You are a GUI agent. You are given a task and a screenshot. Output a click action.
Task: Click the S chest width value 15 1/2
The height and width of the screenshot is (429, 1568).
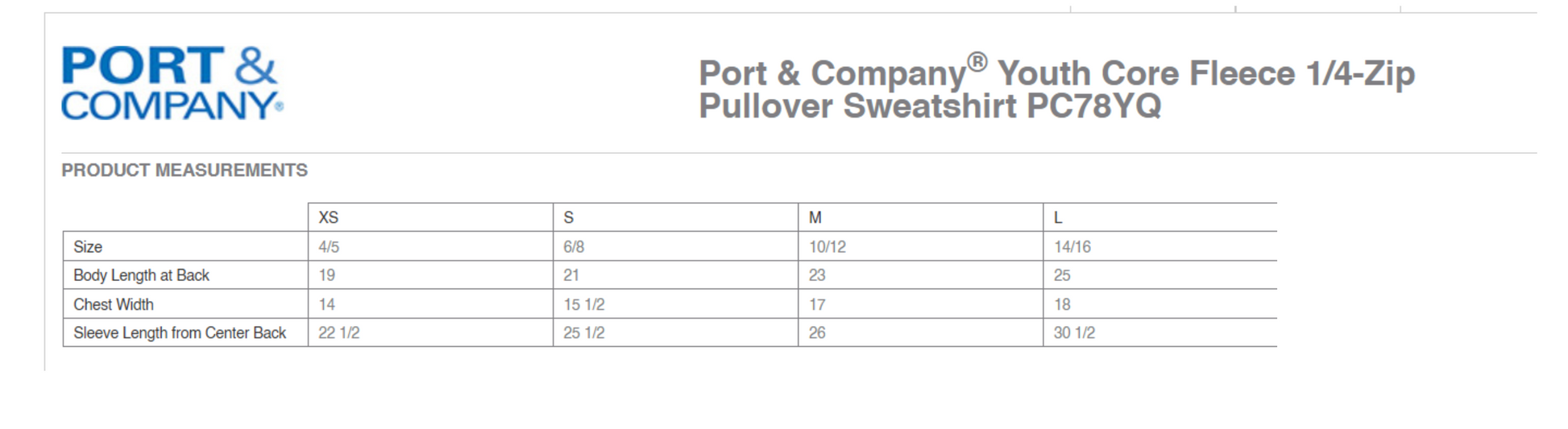584,305
